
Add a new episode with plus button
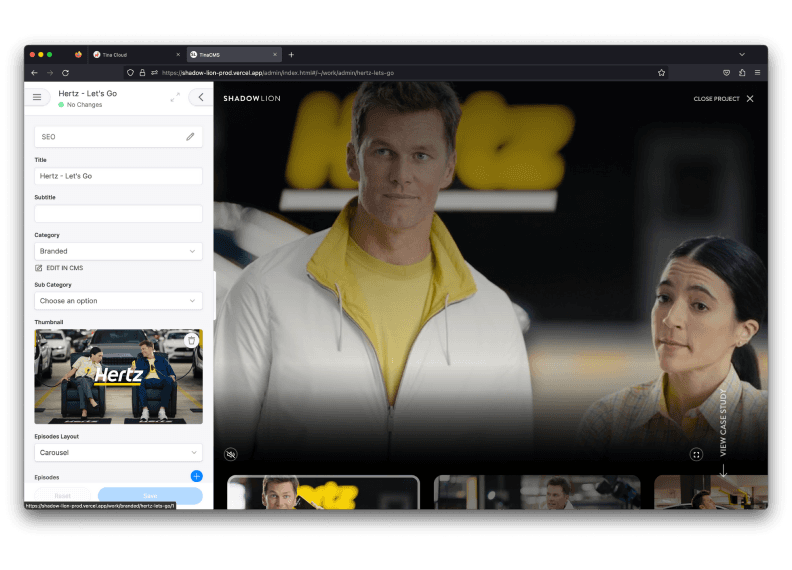tap(196, 477)
